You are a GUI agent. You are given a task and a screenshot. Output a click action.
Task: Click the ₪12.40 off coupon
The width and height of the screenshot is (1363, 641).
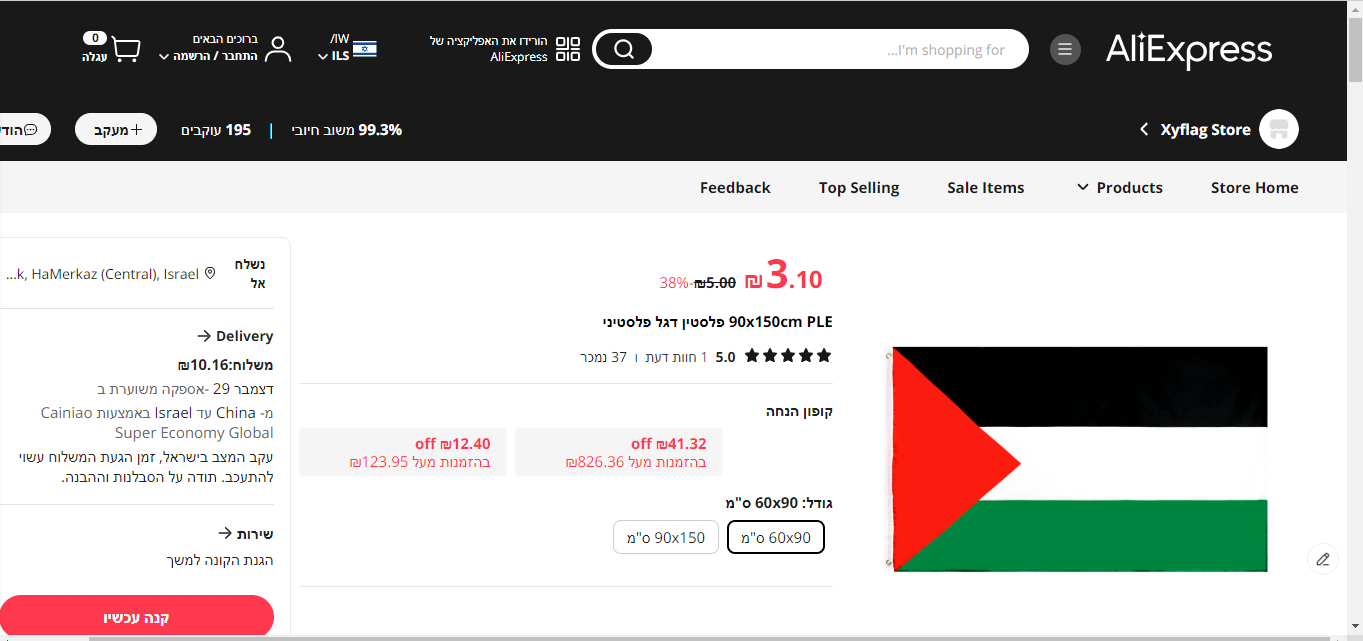coord(403,452)
